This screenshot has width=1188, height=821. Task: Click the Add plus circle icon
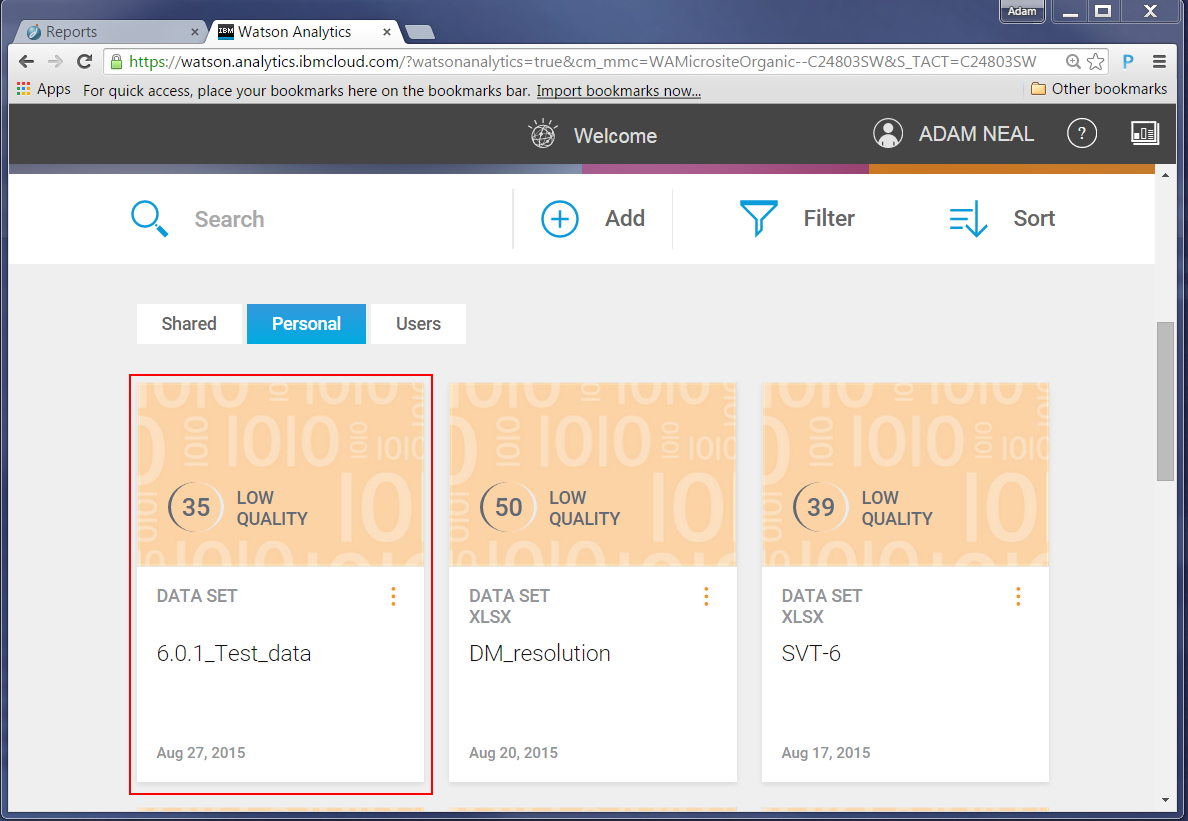pos(560,219)
